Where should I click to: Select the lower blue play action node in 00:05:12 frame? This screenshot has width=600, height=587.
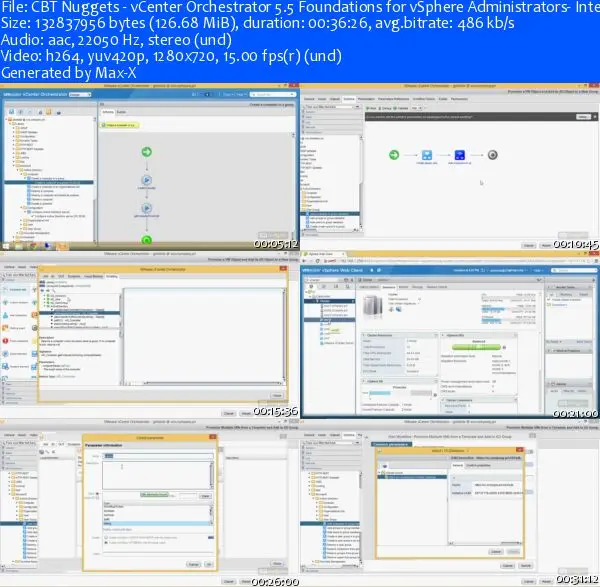[147, 208]
